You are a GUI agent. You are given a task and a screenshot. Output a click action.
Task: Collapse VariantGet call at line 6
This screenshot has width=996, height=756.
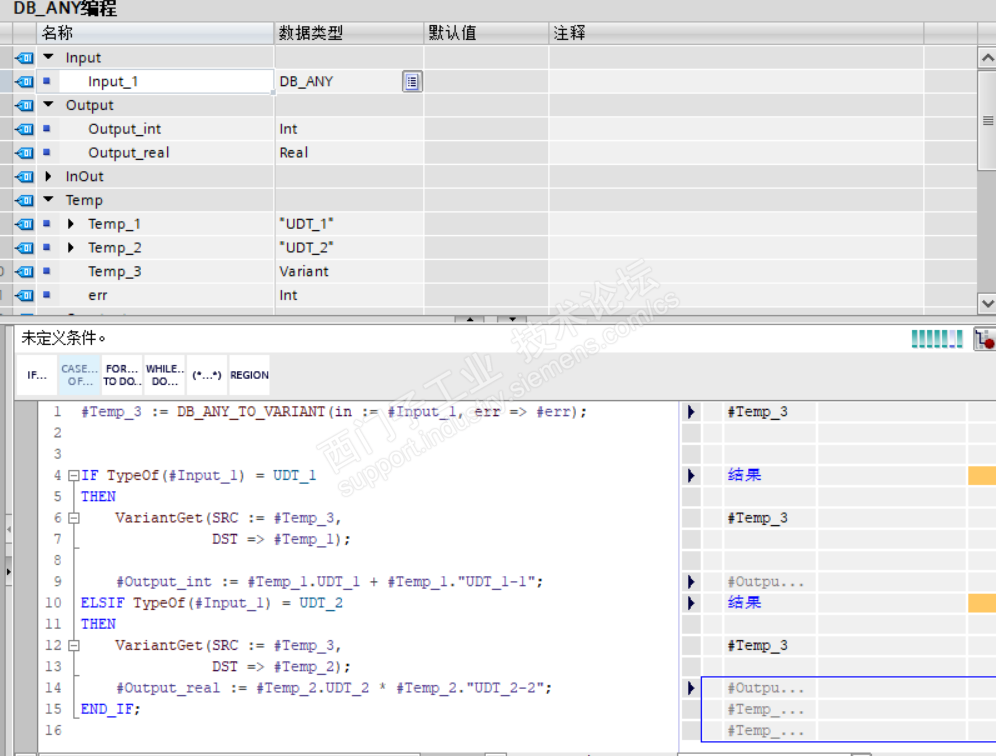[x=74, y=518]
